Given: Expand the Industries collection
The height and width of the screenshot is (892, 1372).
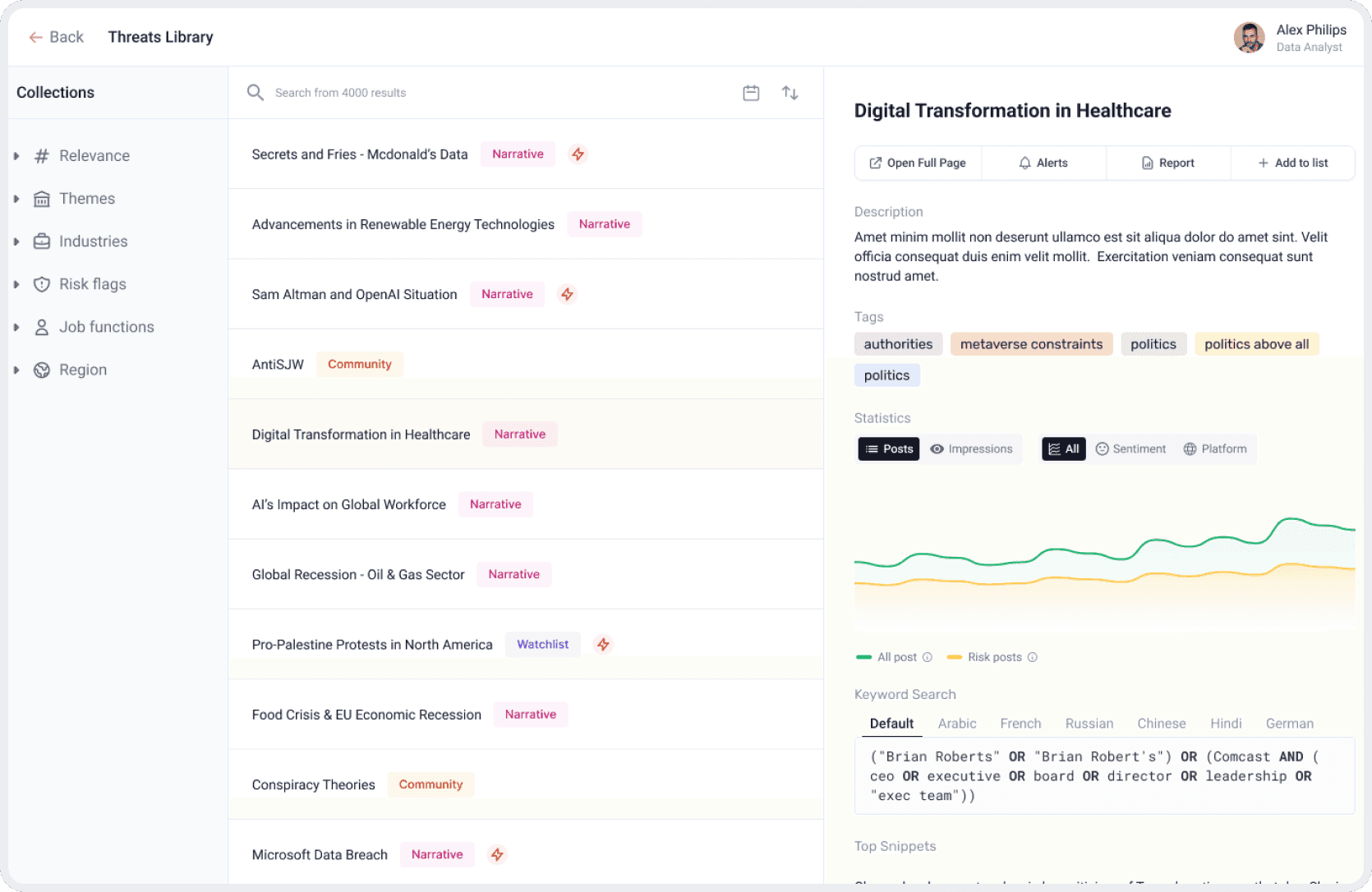Looking at the screenshot, I should (x=16, y=241).
